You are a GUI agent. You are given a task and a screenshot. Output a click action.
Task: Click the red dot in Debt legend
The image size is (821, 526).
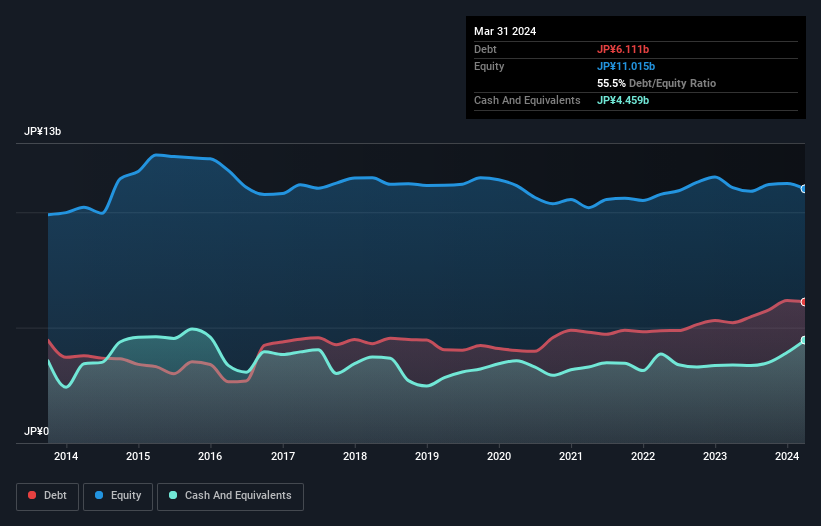pyautogui.click(x=32, y=495)
